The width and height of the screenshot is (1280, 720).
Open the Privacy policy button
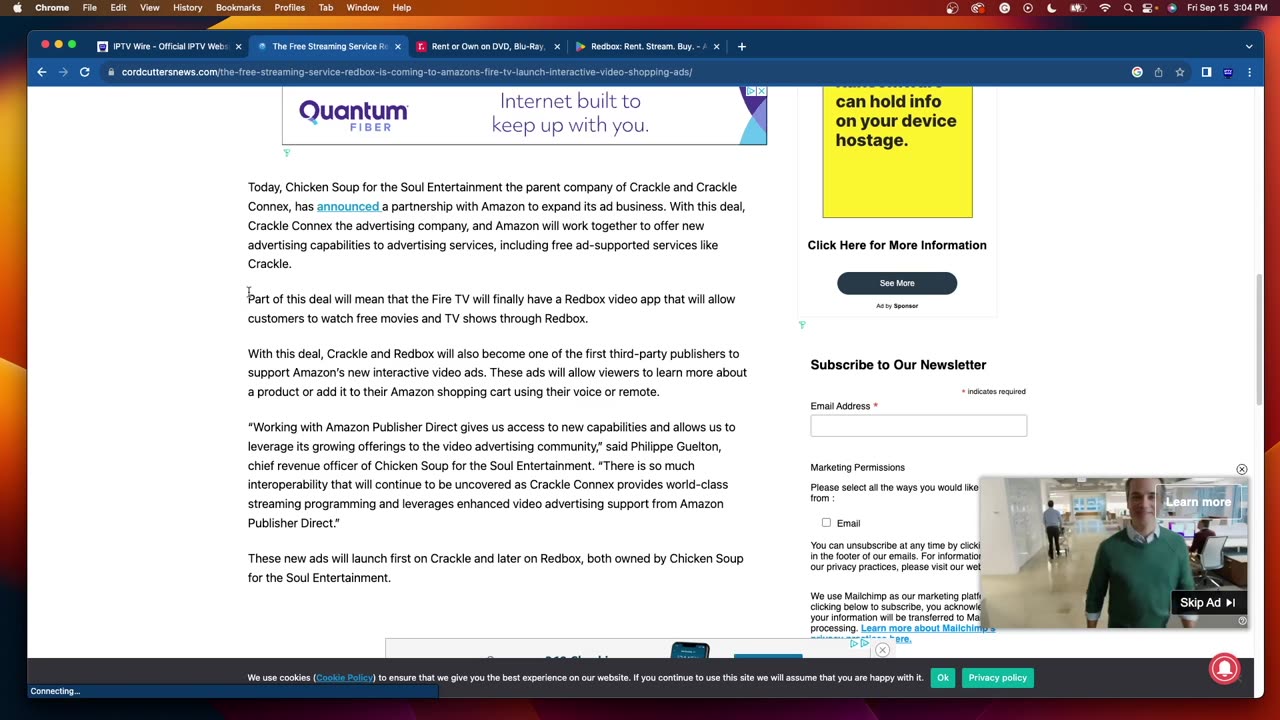tap(997, 678)
